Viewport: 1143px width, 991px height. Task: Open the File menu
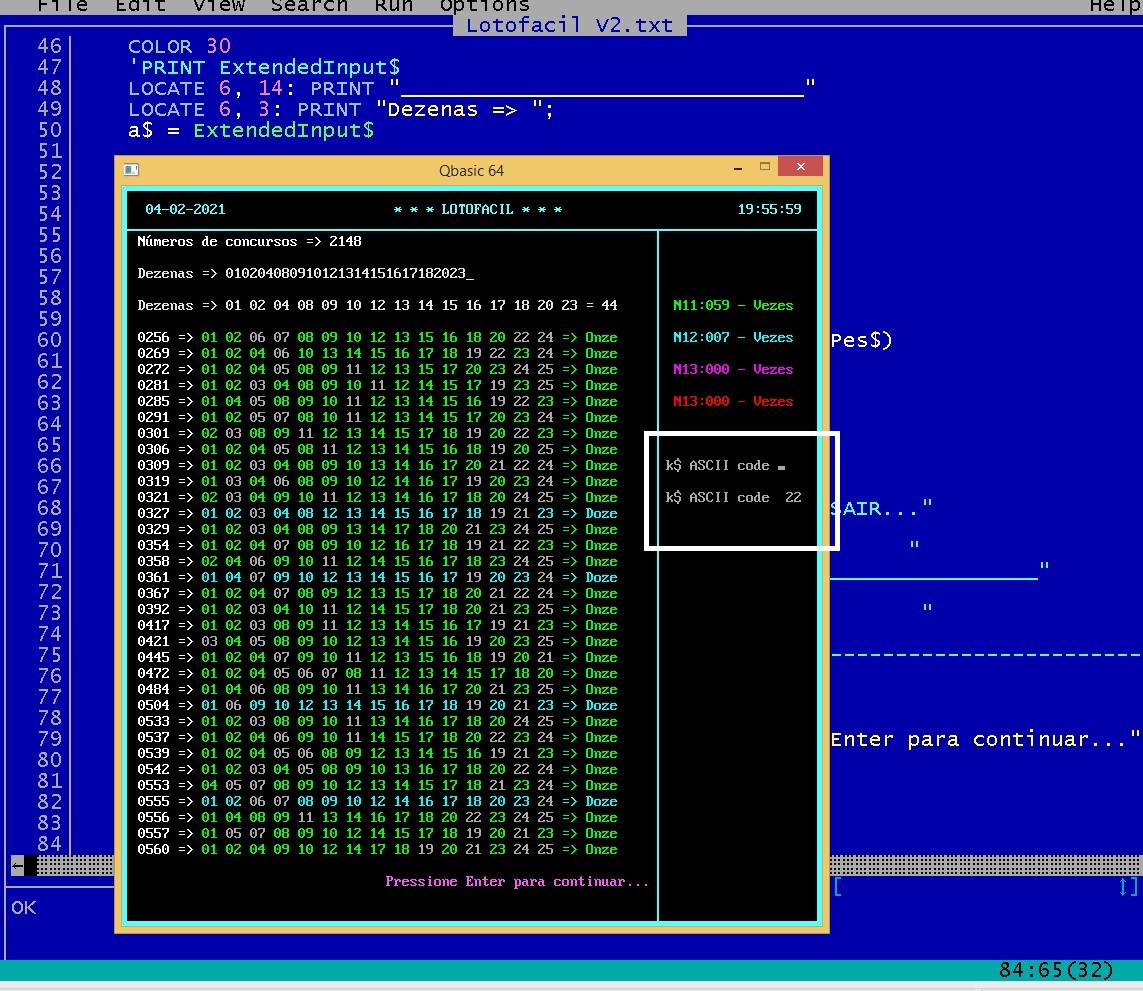[62, 6]
